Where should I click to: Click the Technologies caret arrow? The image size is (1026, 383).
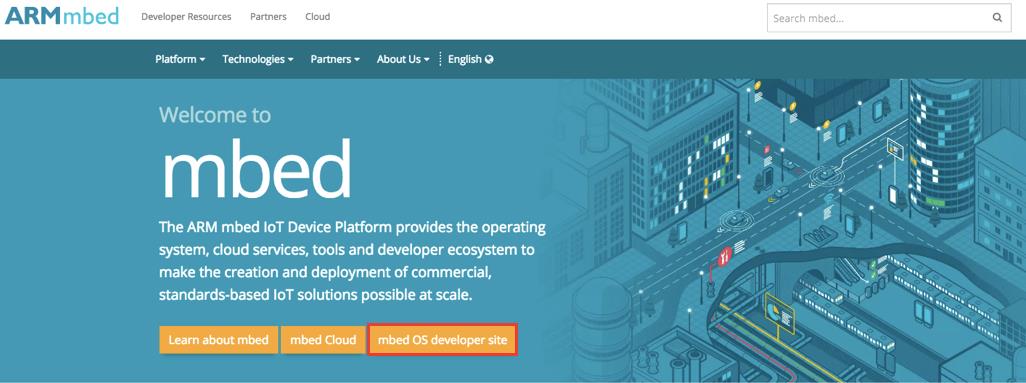pyautogui.click(x=291, y=60)
